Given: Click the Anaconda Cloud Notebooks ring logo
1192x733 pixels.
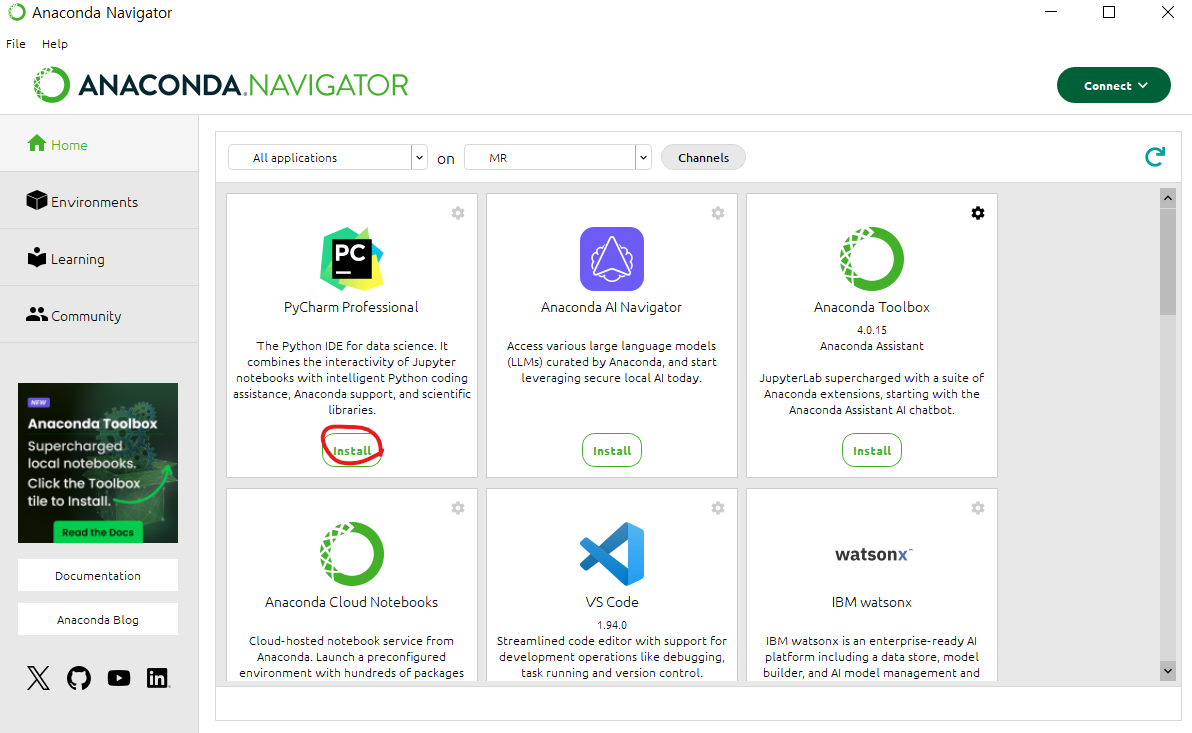Looking at the screenshot, I should click(351, 554).
